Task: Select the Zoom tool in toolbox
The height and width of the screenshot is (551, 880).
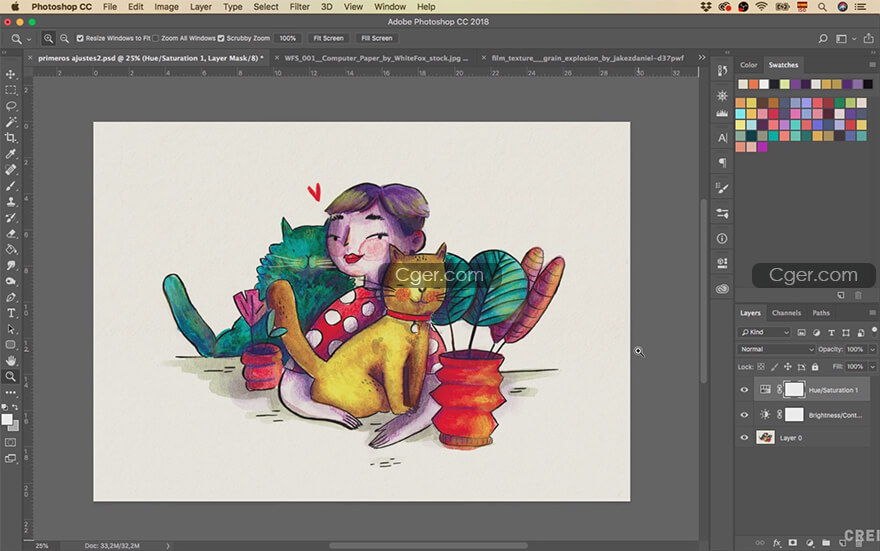Action: [11, 376]
